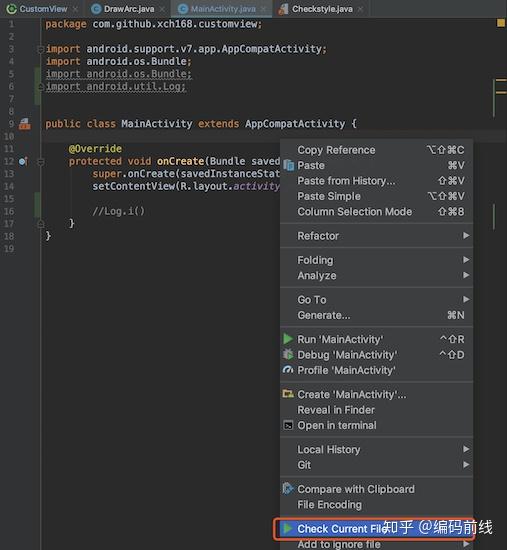Click the class gutter icon on line 9
This screenshot has height=550, width=507.
(25, 124)
